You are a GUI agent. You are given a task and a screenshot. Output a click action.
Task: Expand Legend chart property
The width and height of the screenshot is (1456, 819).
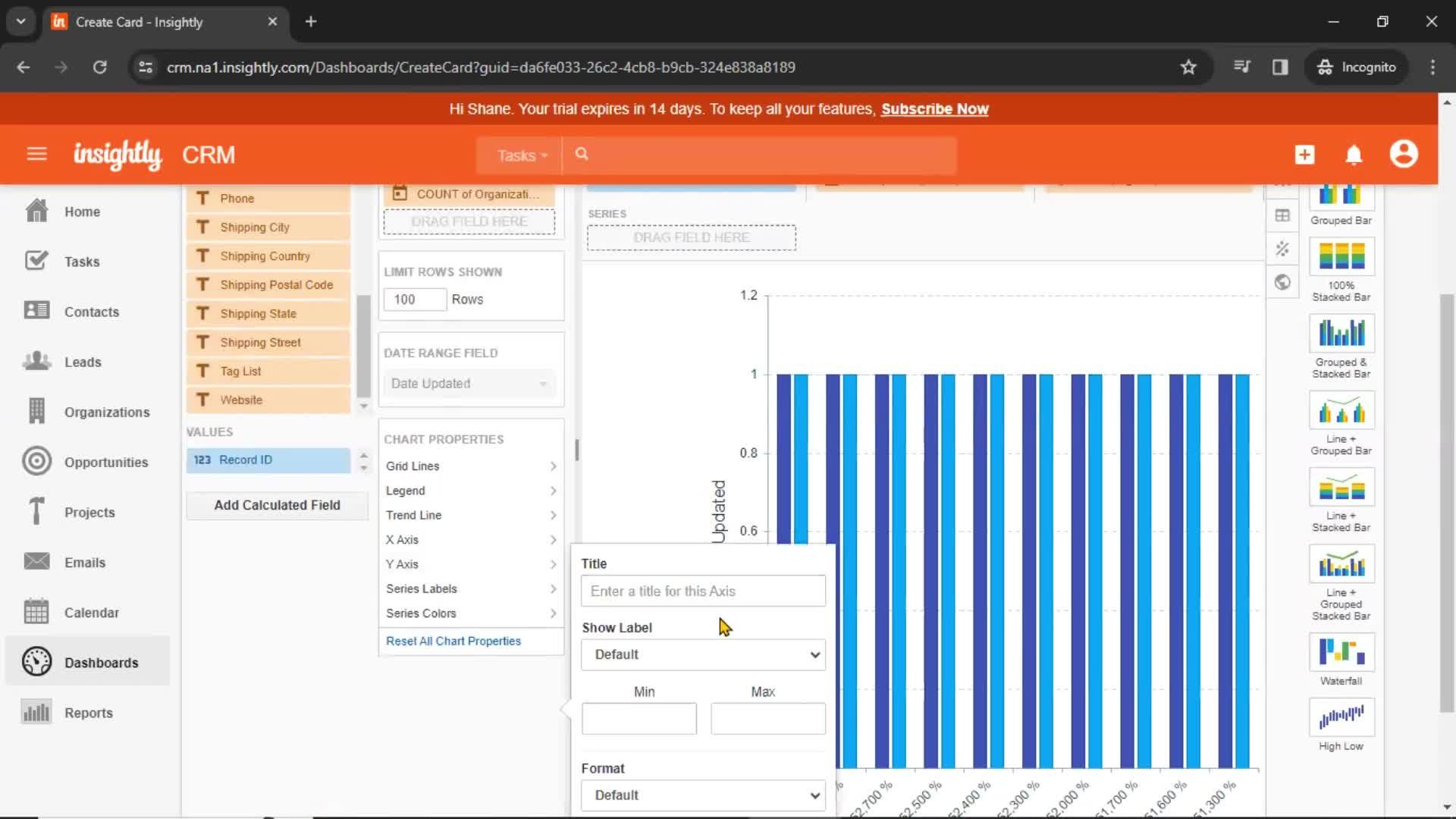click(x=471, y=491)
